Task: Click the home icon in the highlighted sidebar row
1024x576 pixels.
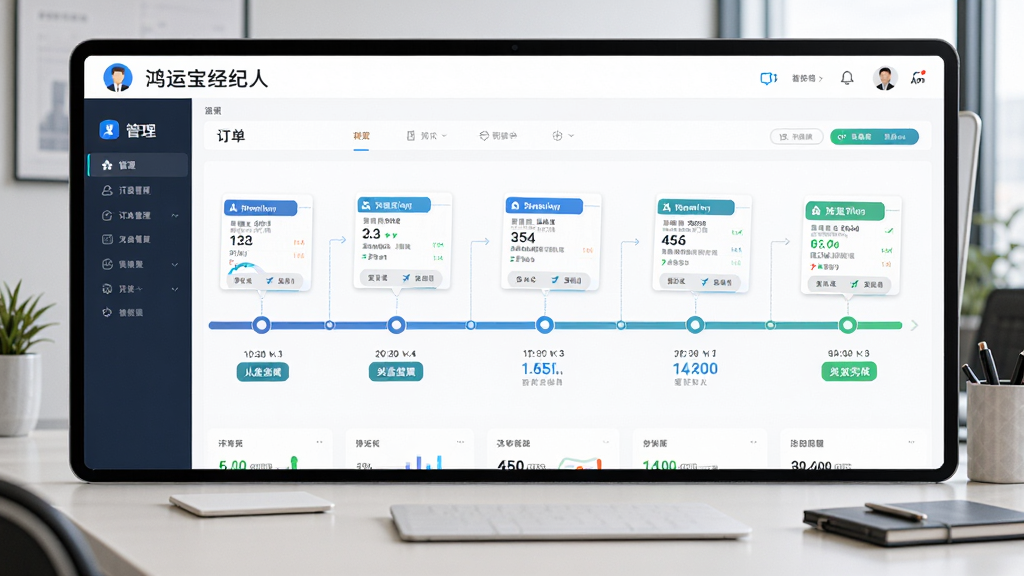Action: coord(107,165)
